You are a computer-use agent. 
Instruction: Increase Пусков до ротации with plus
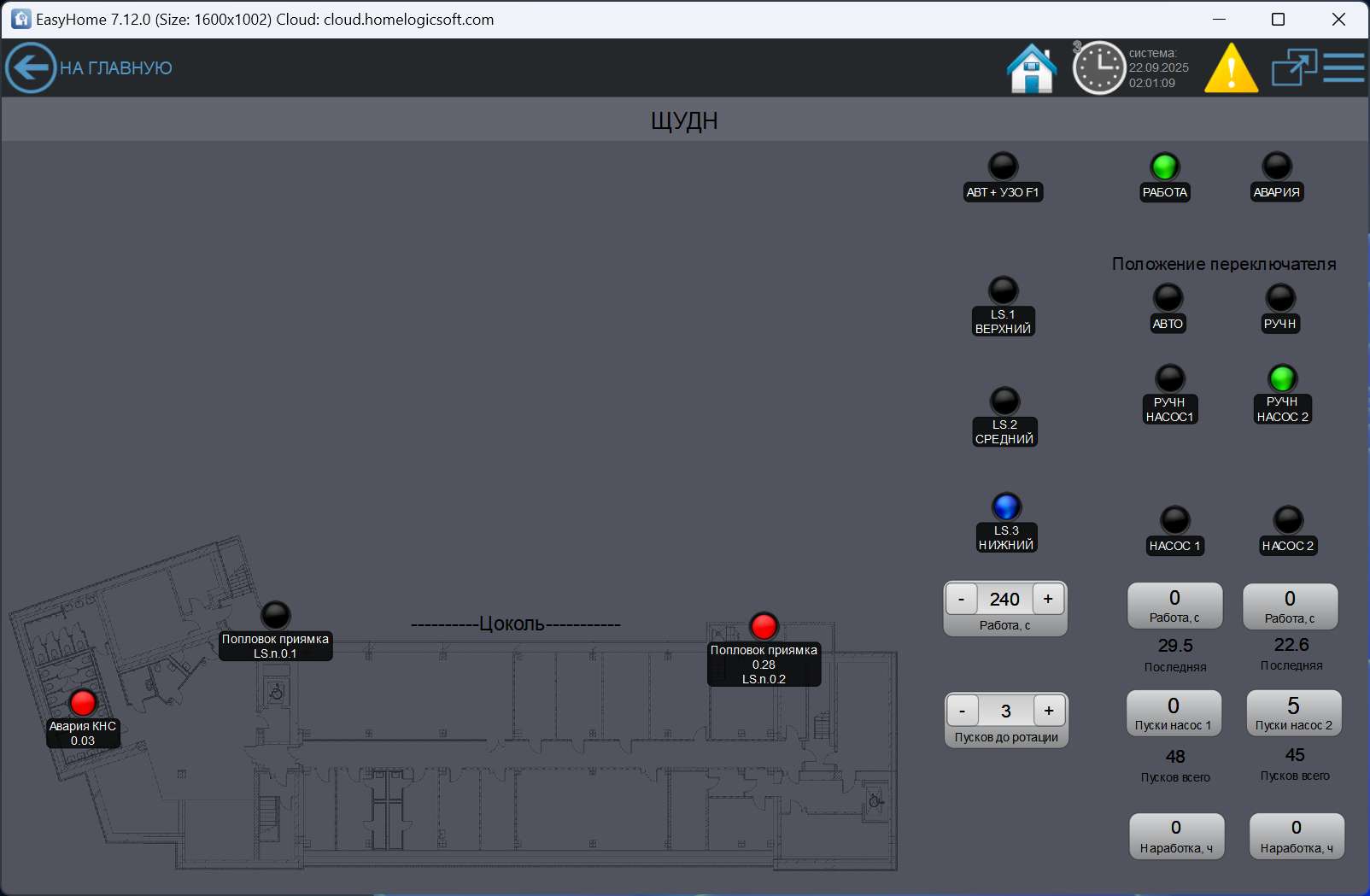coord(1049,711)
